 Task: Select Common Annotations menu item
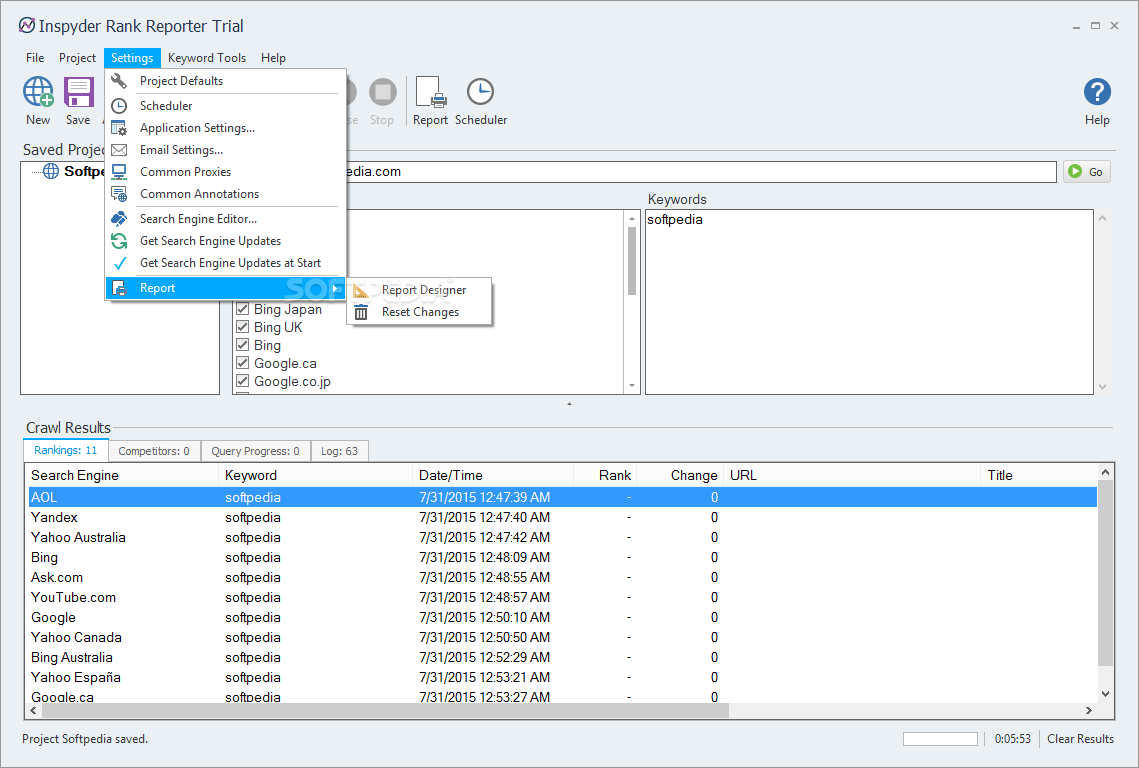[225, 194]
